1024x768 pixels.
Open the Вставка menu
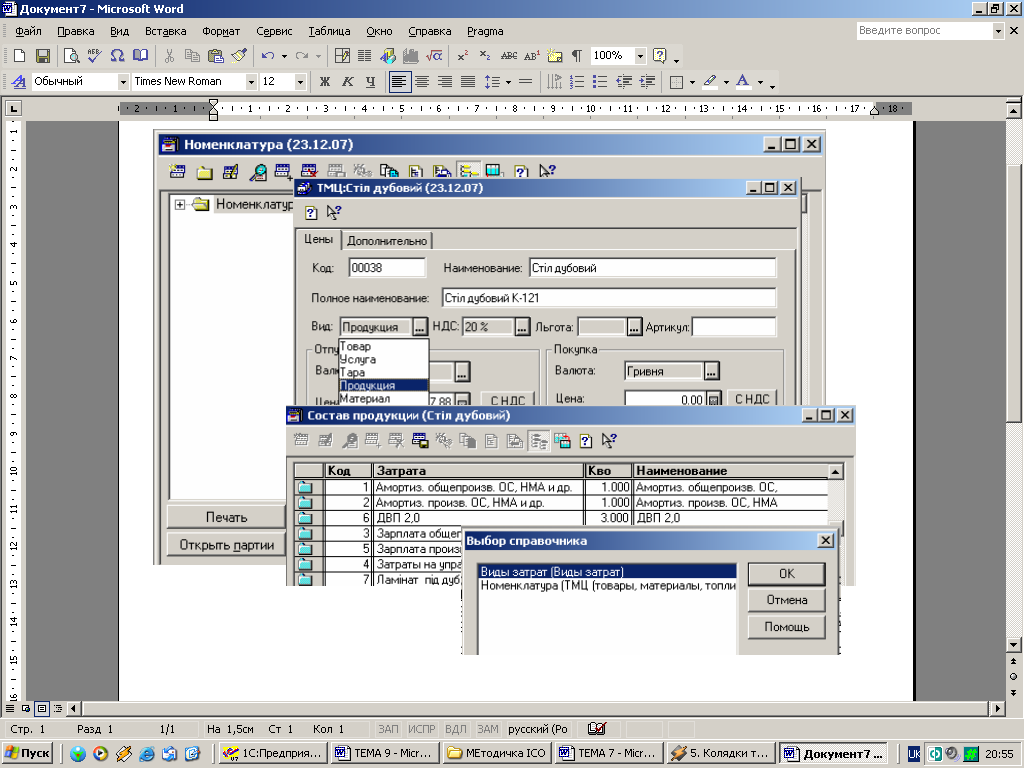click(x=165, y=31)
